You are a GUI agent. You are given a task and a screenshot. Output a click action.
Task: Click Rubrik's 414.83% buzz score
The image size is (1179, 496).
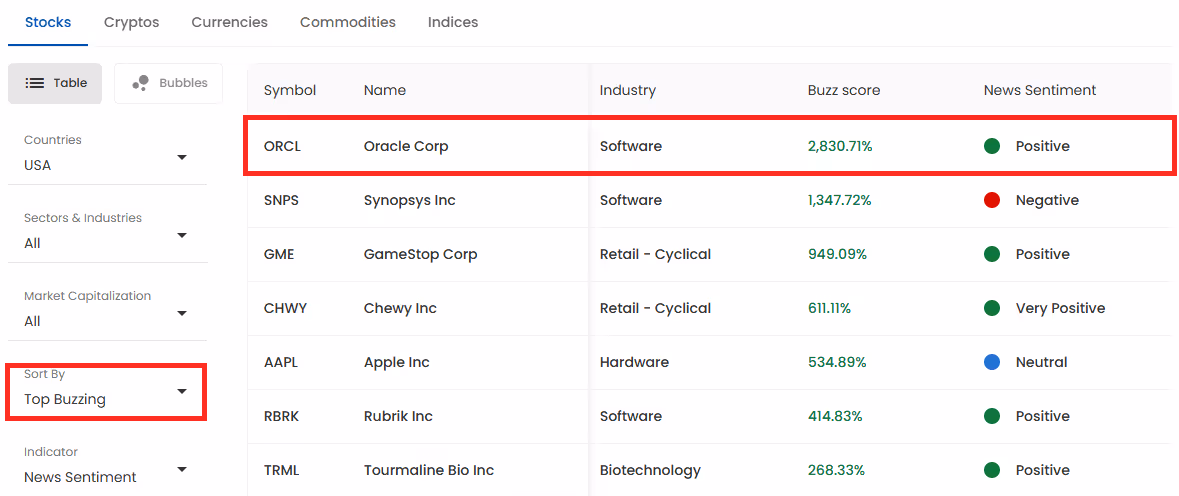click(x=835, y=417)
